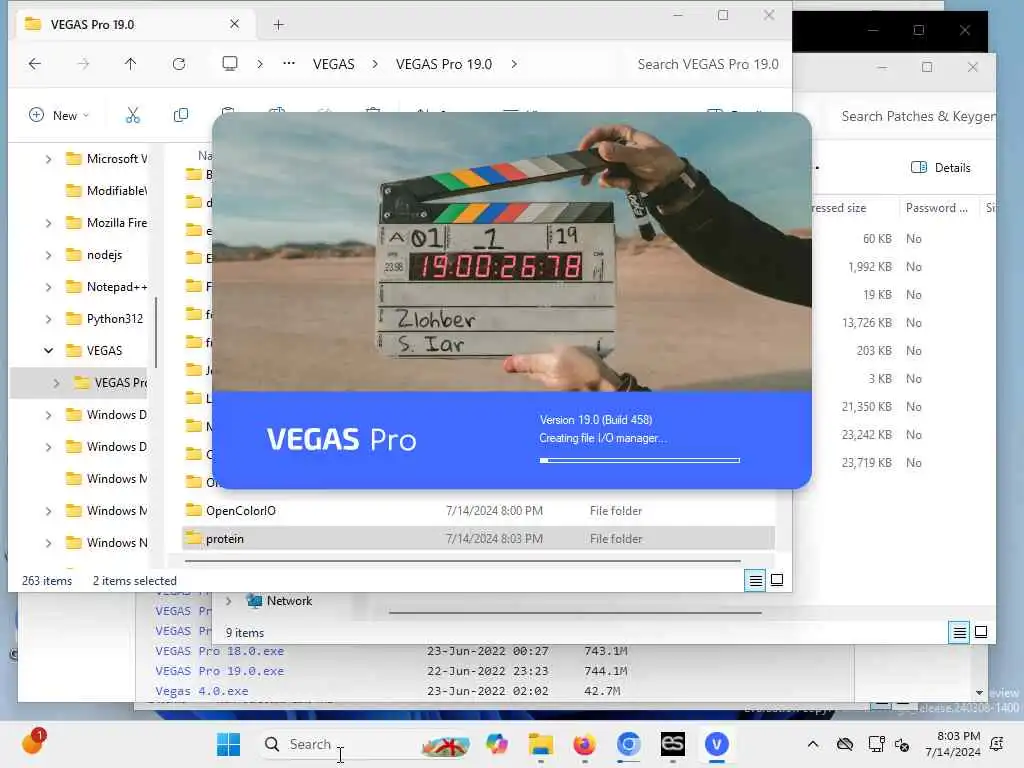Select the OpenColorIO folder
Viewport: 1024px width, 768px height.
[478, 511]
